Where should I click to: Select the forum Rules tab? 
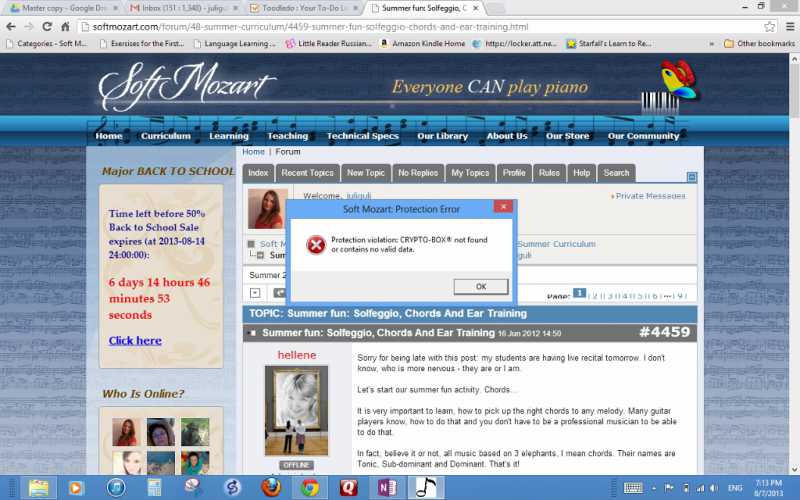(x=549, y=173)
